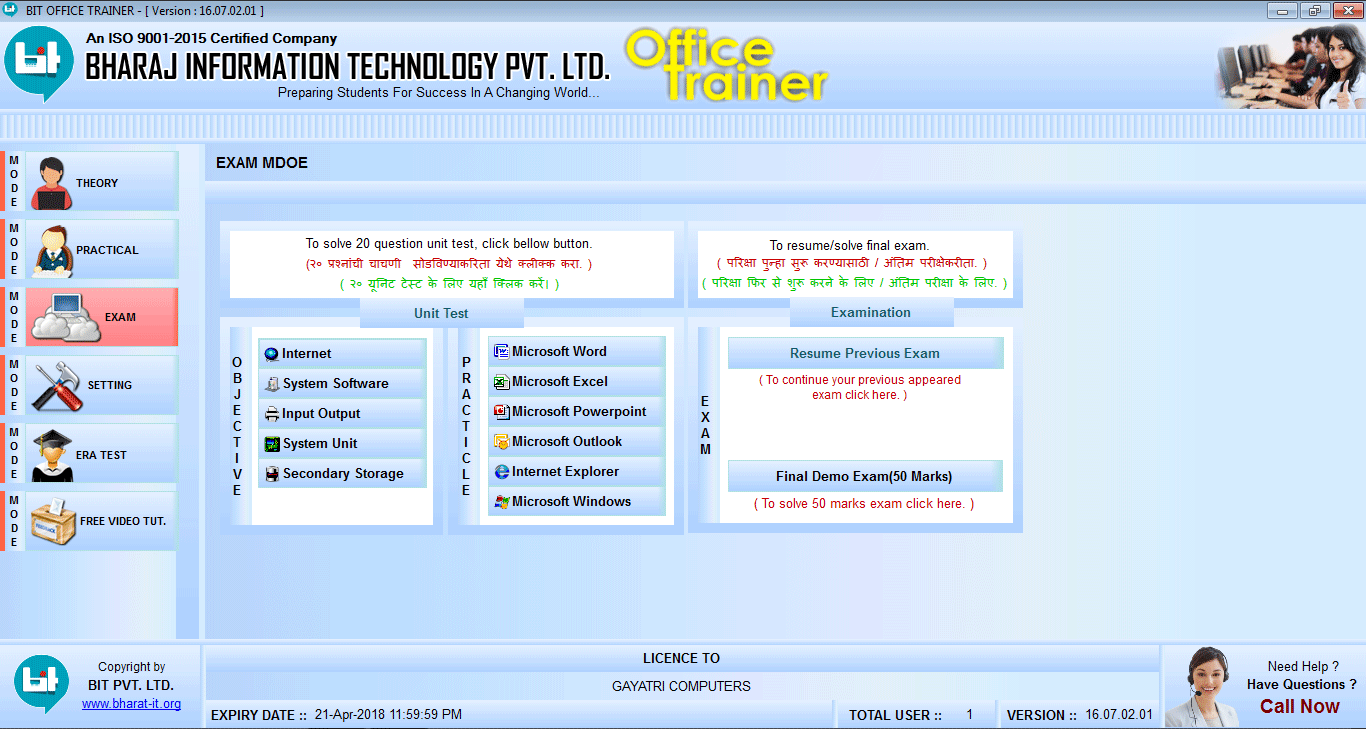Click the Call Now text
Image resolution: width=1366 pixels, height=729 pixels.
point(1299,706)
